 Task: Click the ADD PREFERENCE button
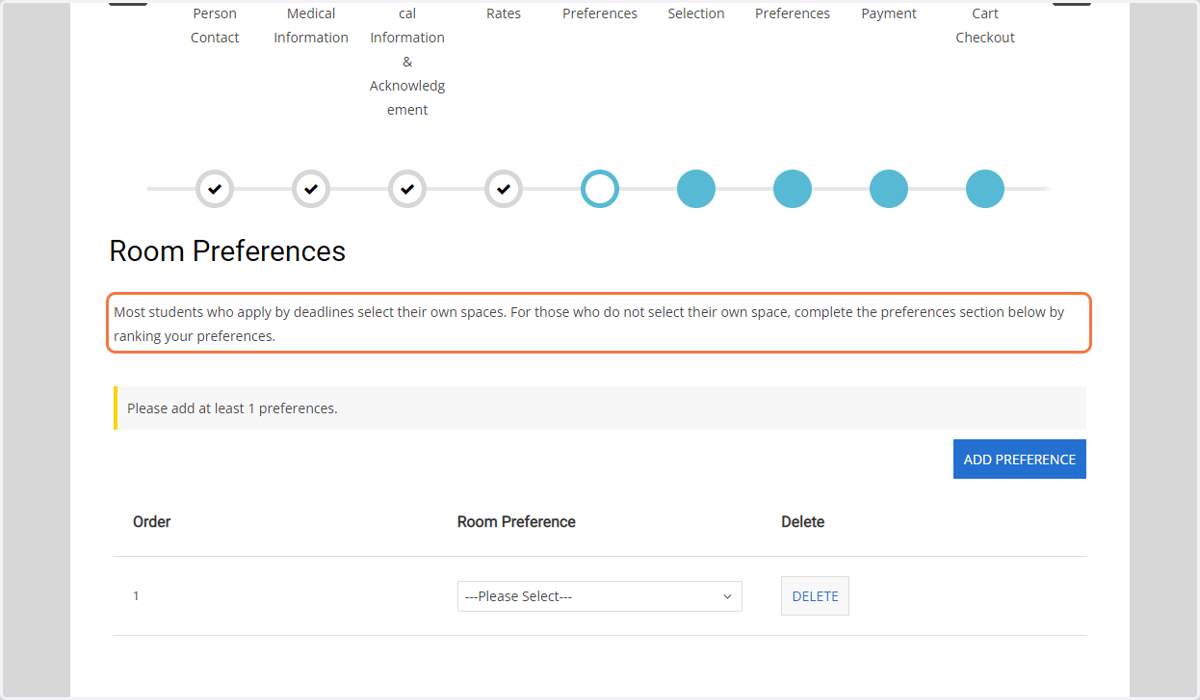pos(1019,459)
